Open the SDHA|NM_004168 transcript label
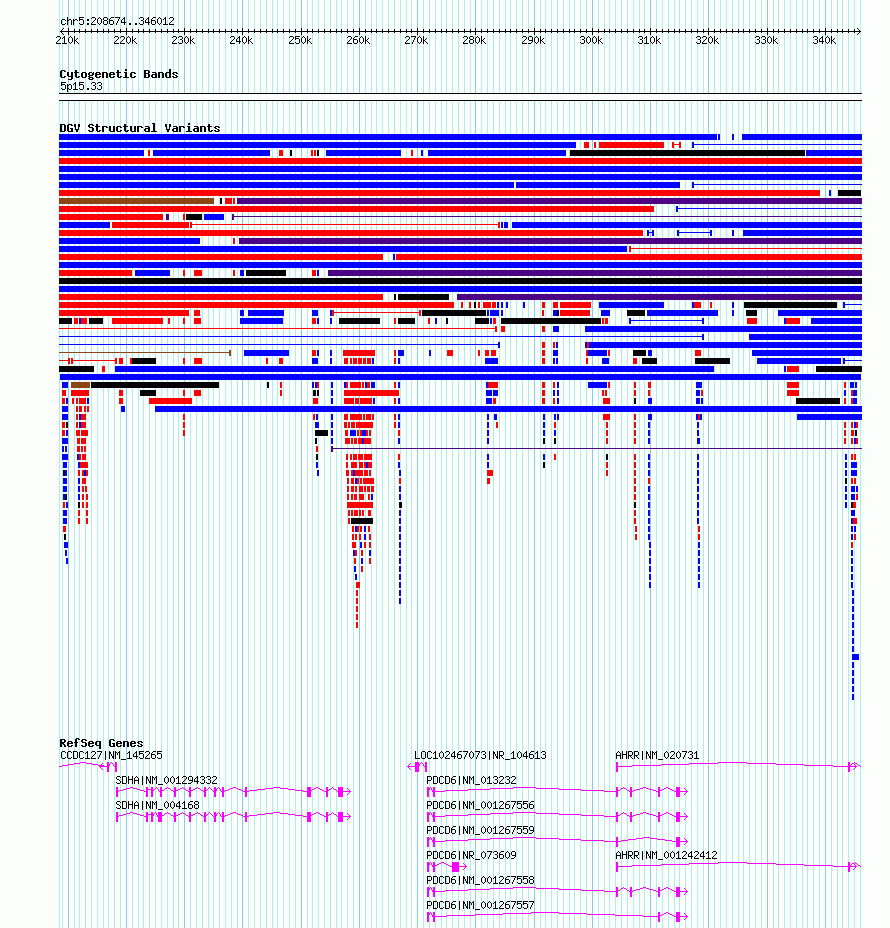Viewport: 890px width, 928px height. coord(157,805)
